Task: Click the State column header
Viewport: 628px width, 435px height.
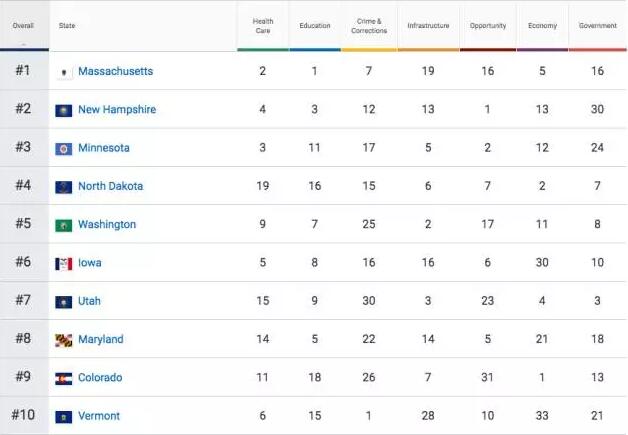Action: (68, 25)
